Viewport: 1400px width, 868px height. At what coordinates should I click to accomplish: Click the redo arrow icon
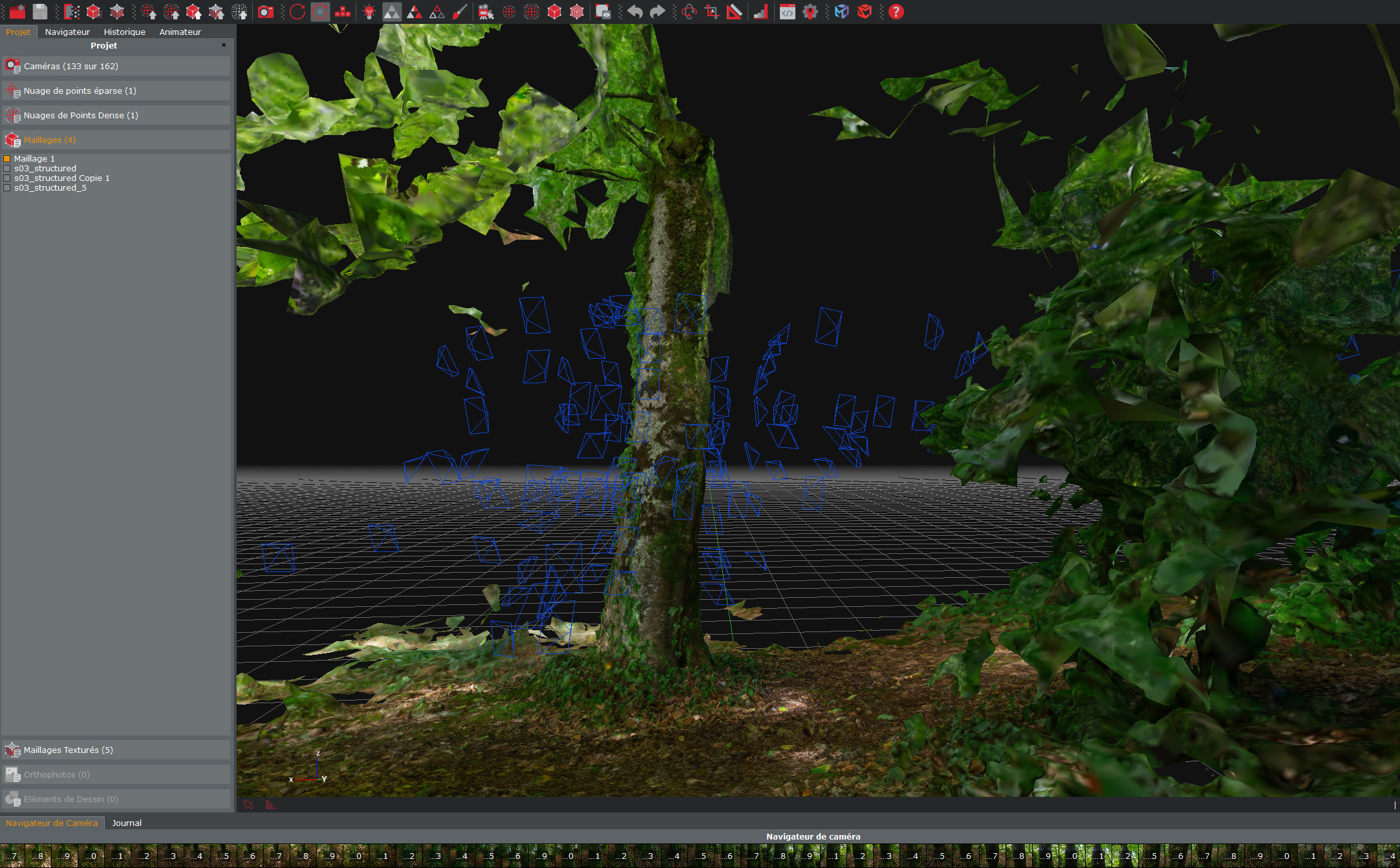[x=657, y=12]
